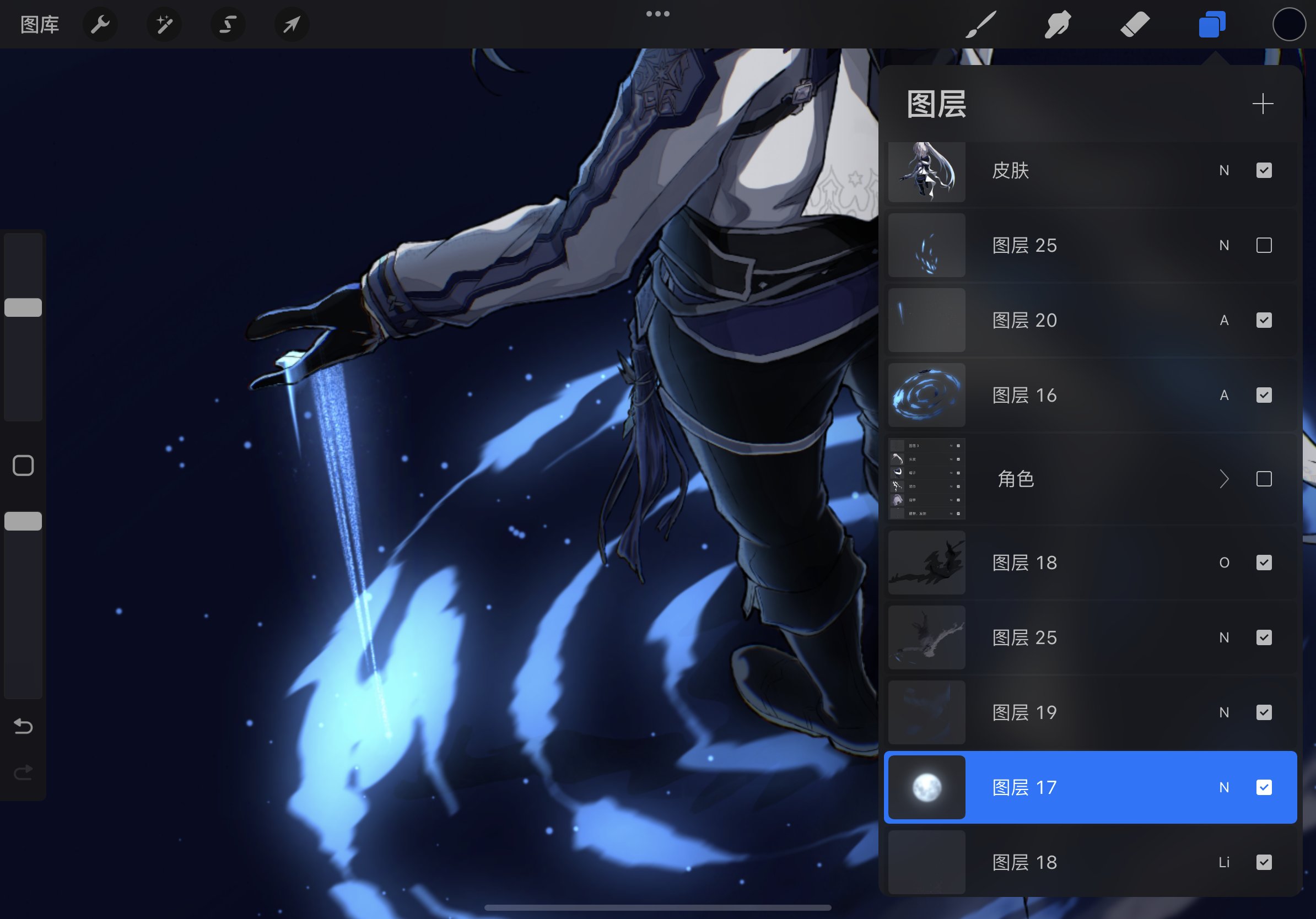Tap the moon thumbnail of 图层 17
1316x919 pixels.
[x=927, y=787]
